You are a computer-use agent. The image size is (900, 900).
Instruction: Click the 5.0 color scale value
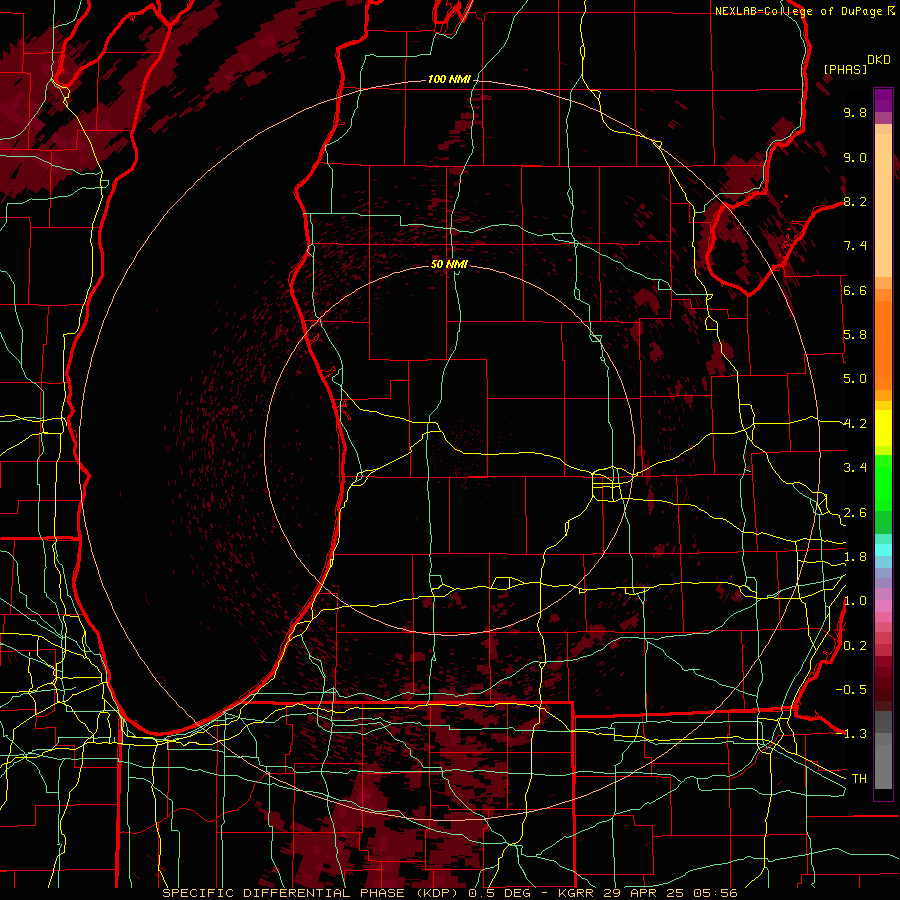855,379
